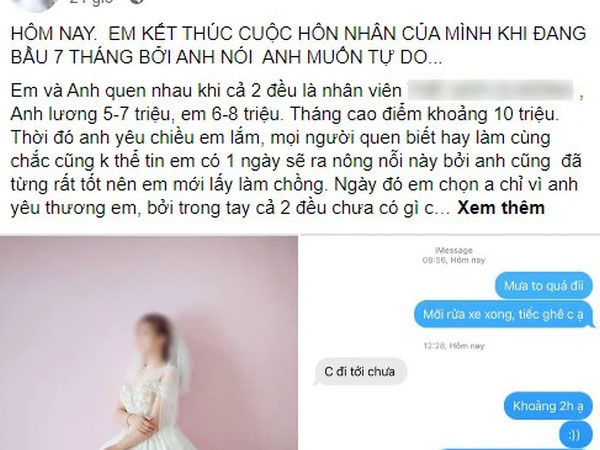Screen dimensions: 600x450
Task: Click the "Tháng cao điểm" salary sentence
Action: (x=424, y=114)
